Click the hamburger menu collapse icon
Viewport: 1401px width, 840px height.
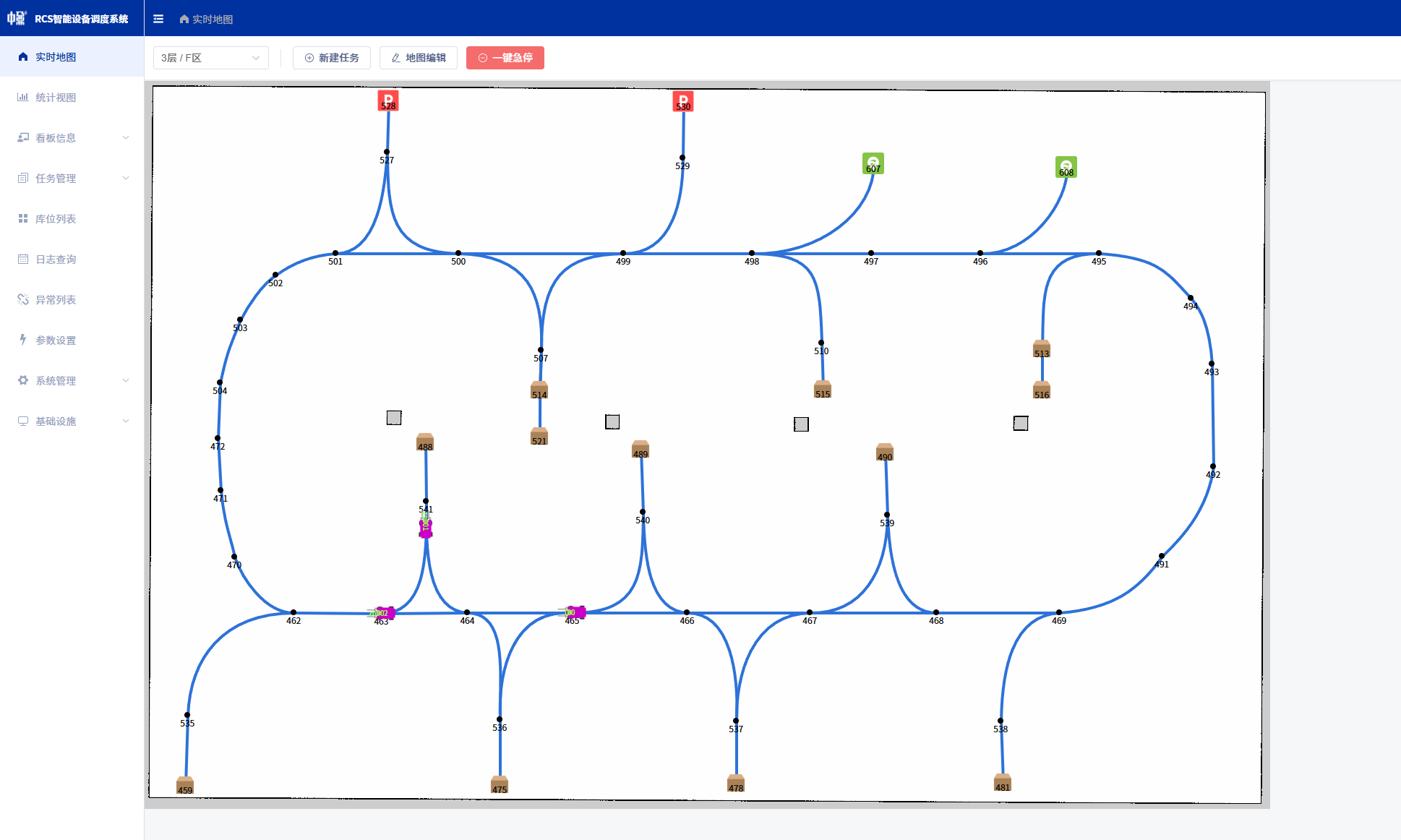pyautogui.click(x=158, y=19)
